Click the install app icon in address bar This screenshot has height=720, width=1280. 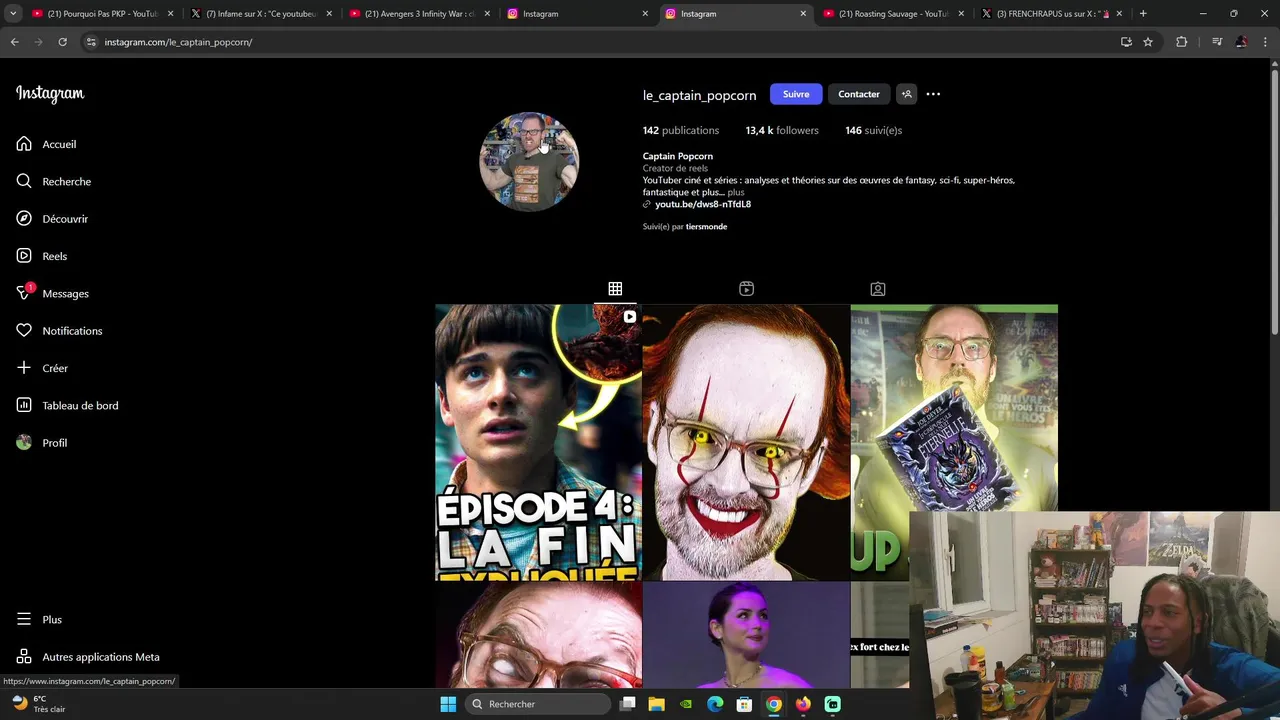pyautogui.click(x=1126, y=42)
